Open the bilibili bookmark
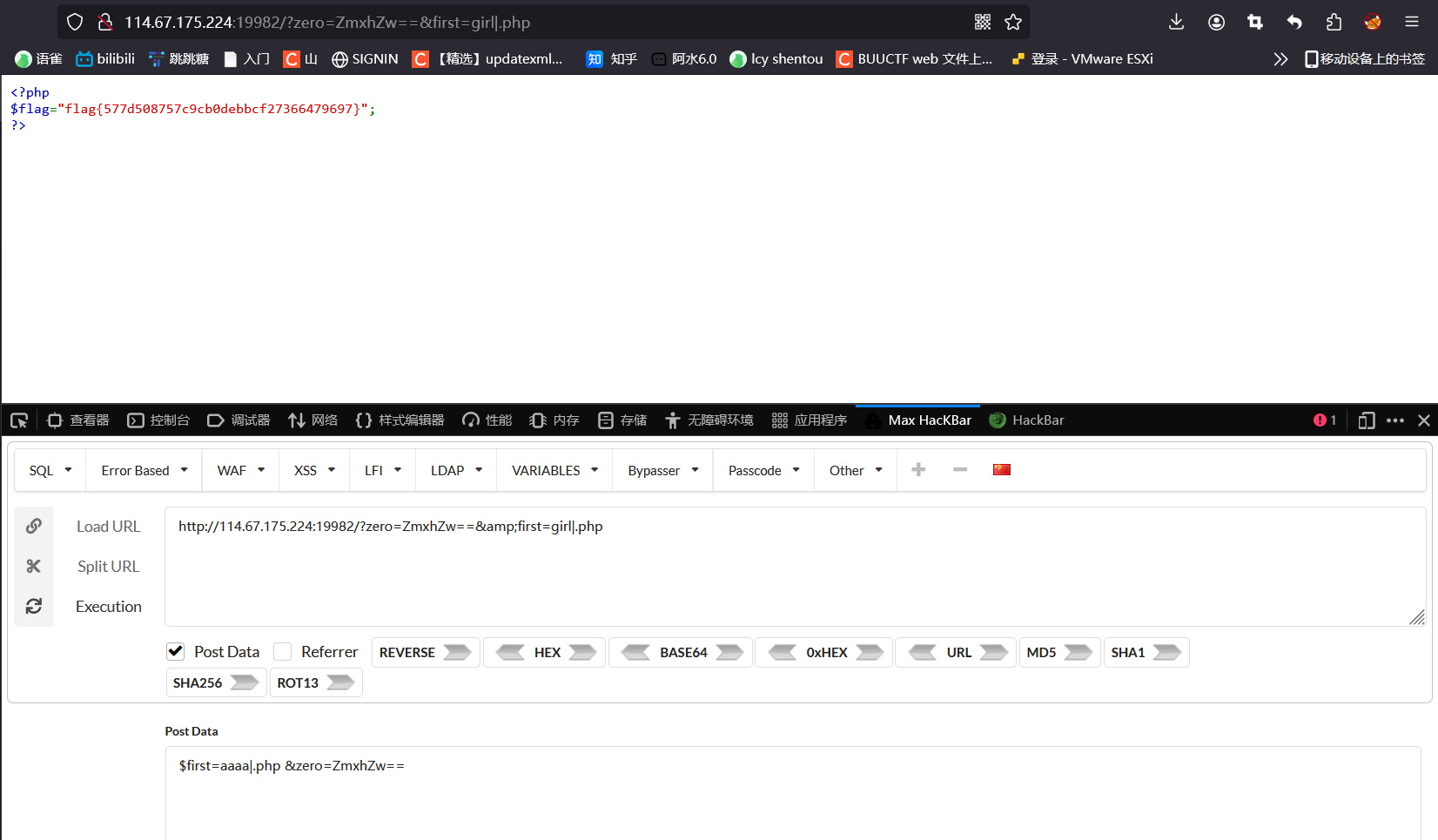 [x=104, y=58]
